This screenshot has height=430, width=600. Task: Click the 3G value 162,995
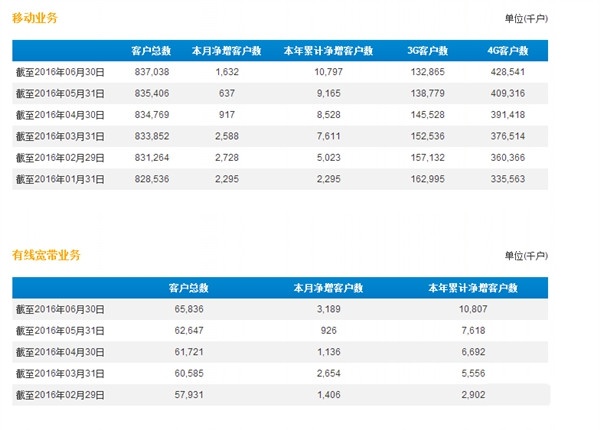click(428, 179)
